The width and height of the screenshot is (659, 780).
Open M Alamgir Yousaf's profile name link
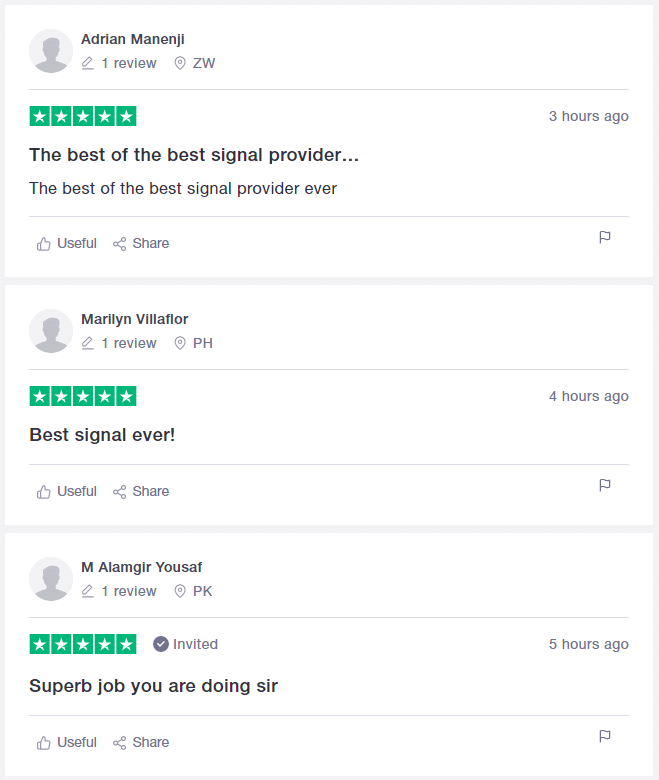click(x=141, y=567)
